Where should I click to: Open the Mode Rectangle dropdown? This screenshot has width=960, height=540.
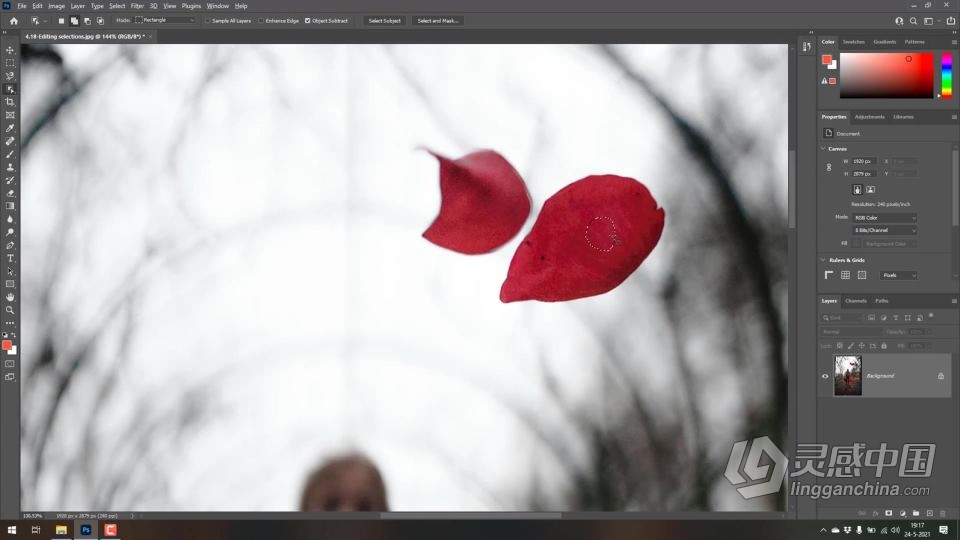point(165,20)
